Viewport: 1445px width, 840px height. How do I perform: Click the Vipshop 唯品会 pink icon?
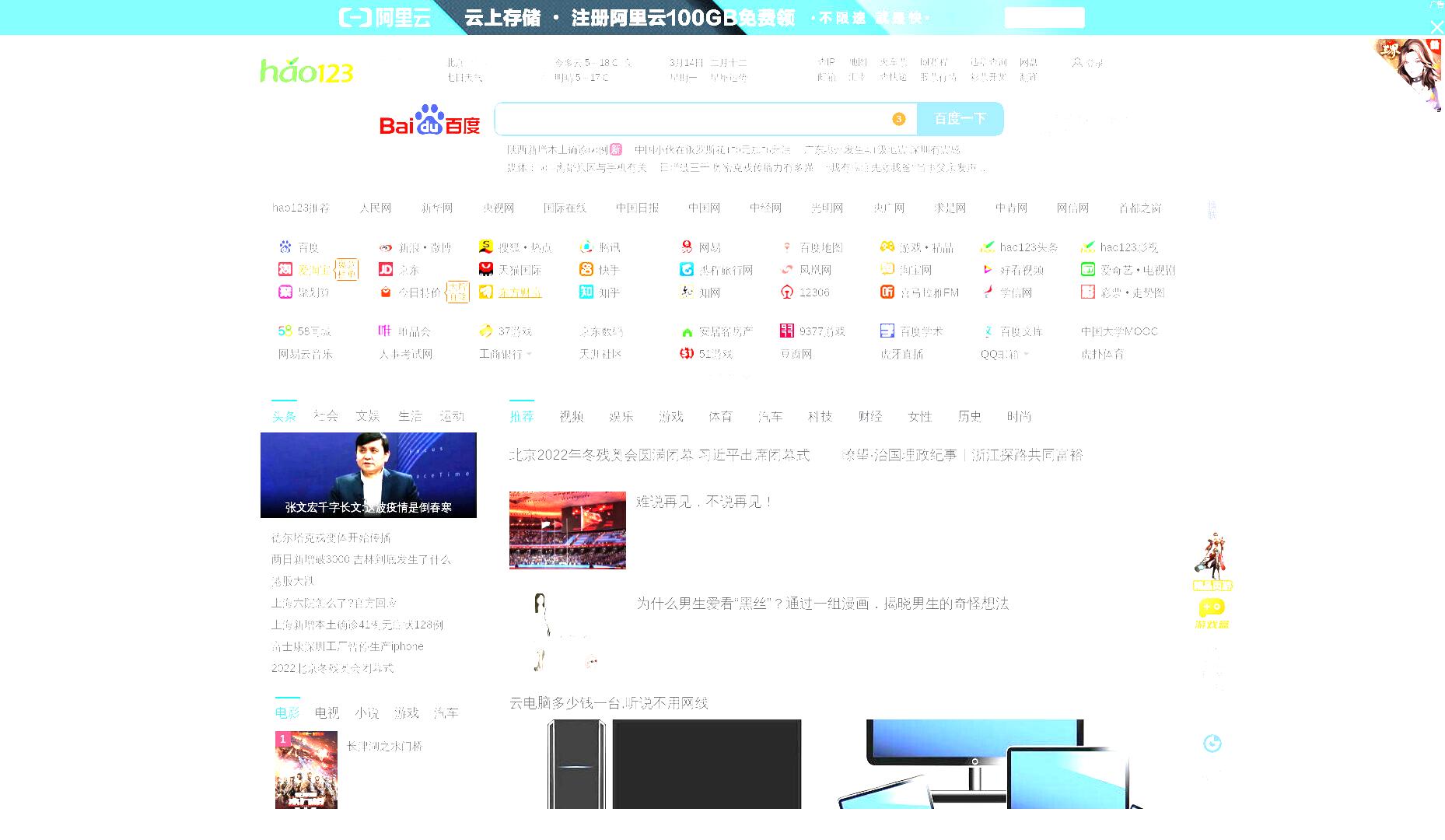[385, 331]
